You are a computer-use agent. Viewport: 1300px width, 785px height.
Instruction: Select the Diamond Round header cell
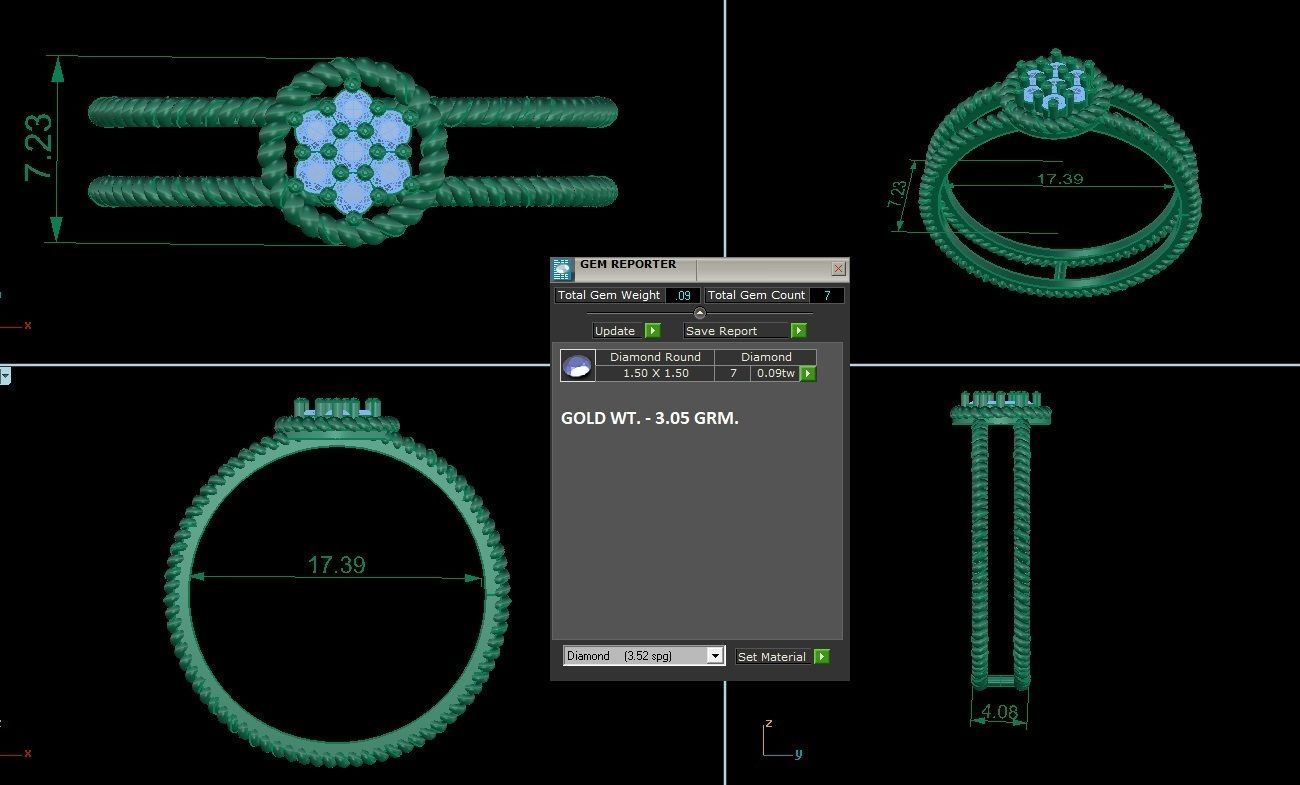pos(655,357)
